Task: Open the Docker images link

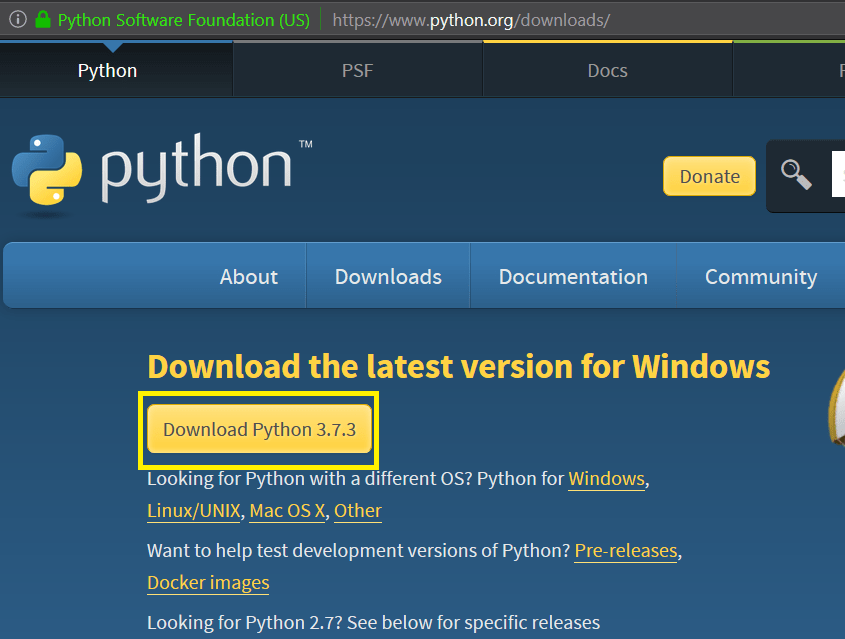Action: (208, 582)
